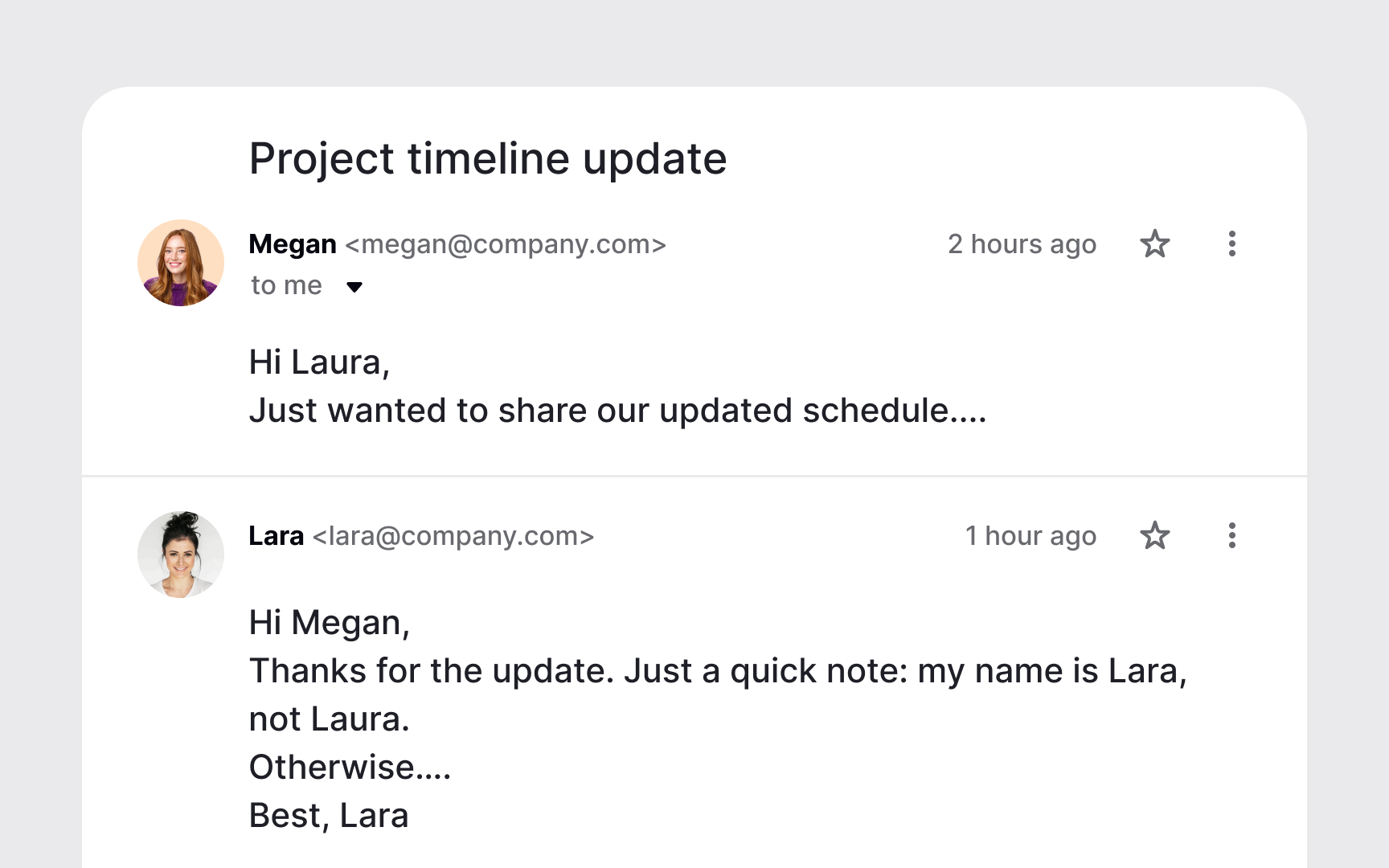The width and height of the screenshot is (1389, 868).
Task: Click the megan@company.com address
Action: pos(506,244)
